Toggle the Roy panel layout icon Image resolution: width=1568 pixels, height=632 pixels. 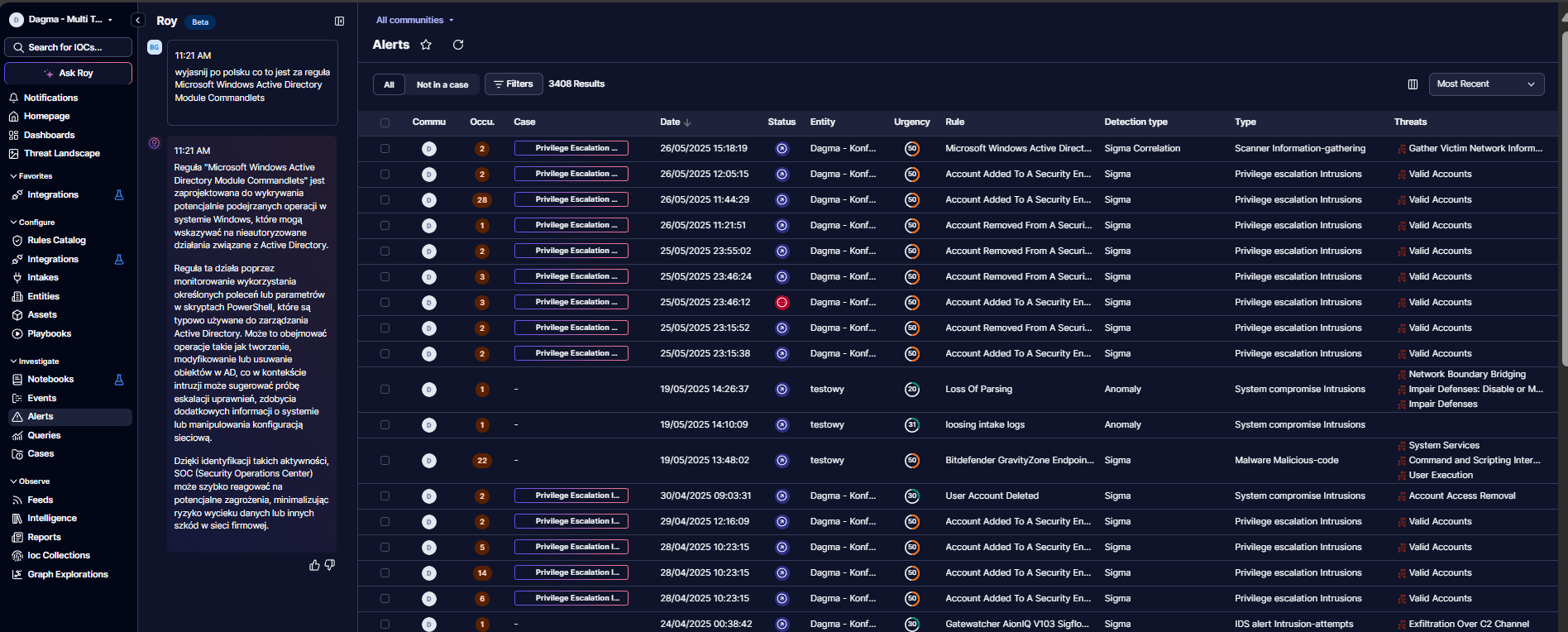(339, 21)
